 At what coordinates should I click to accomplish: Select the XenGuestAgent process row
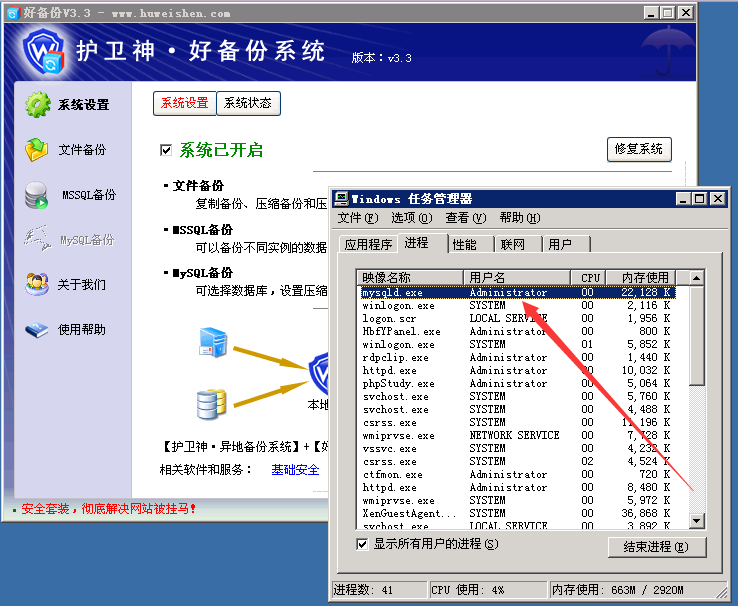pos(517,513)
